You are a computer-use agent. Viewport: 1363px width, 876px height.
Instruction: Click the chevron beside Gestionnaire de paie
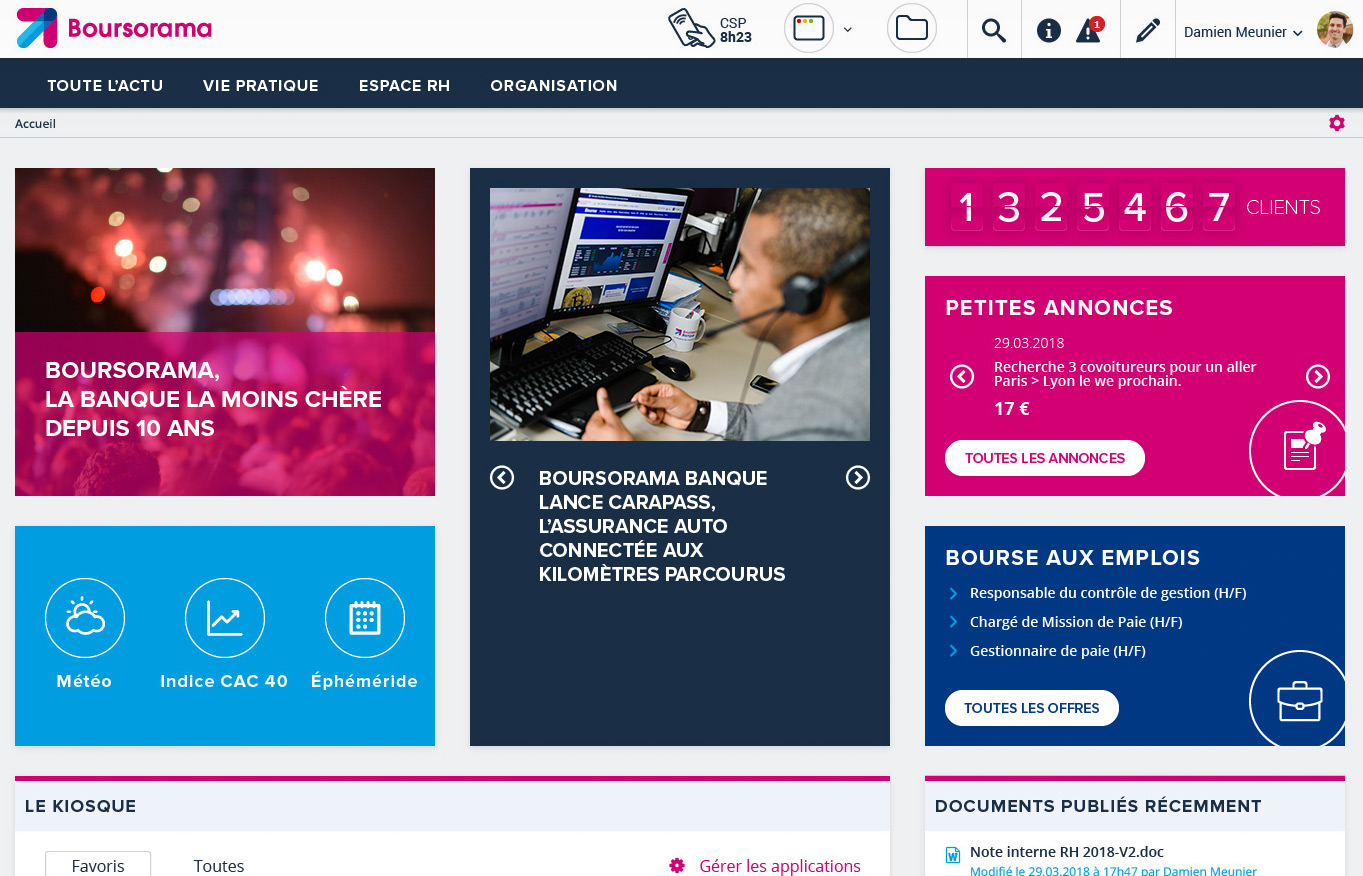click(x=953, y=652)
